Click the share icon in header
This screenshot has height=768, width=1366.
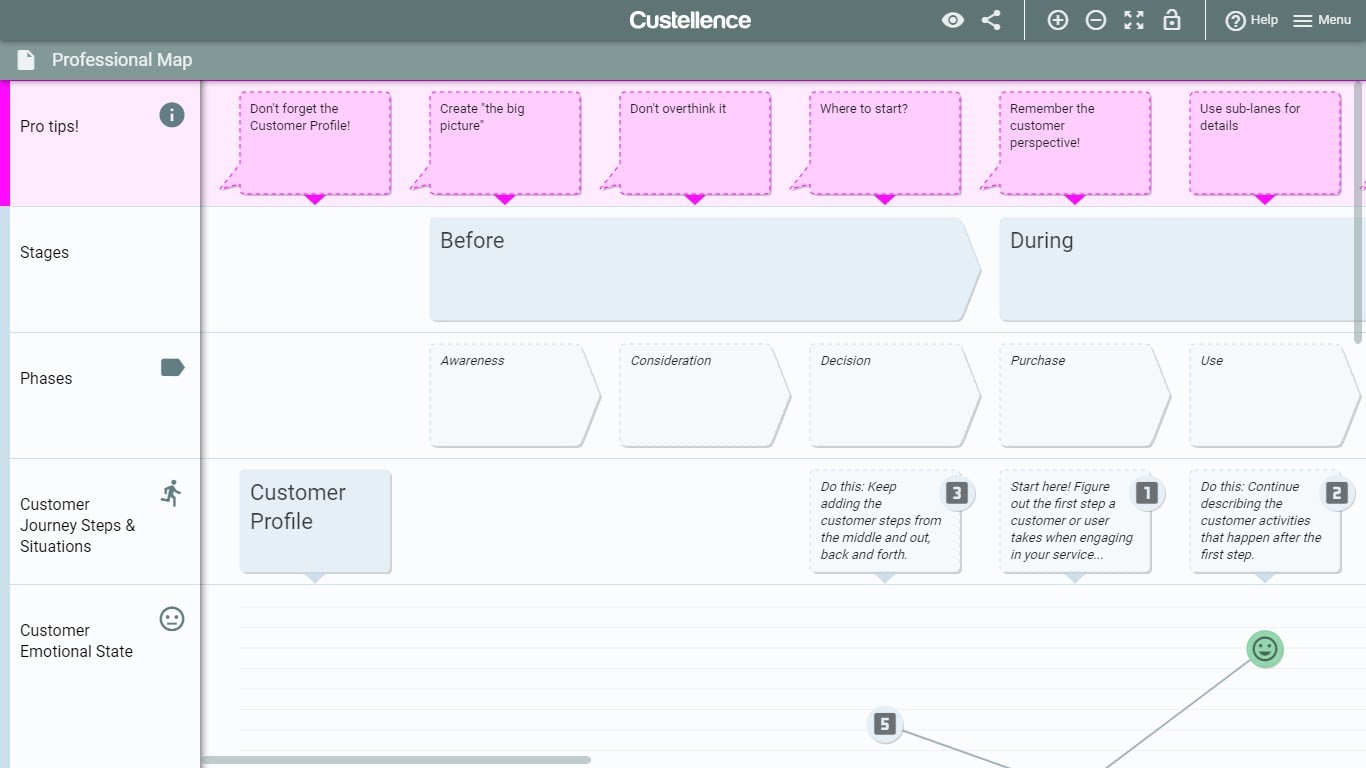[991, 20]
